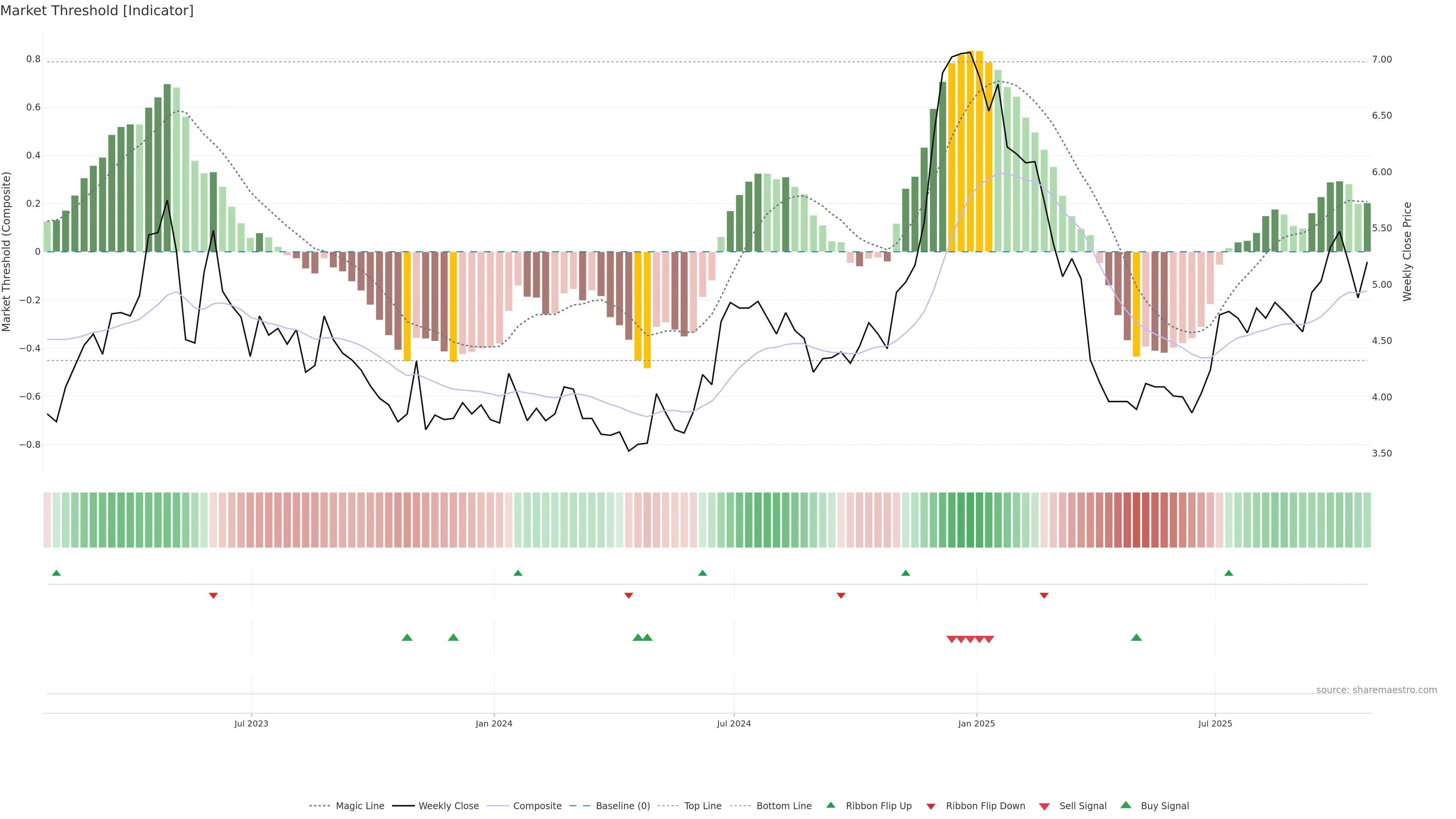Click the Buy Signal legend icon
Screen dimensions: 1456x819
(1126, 805)
